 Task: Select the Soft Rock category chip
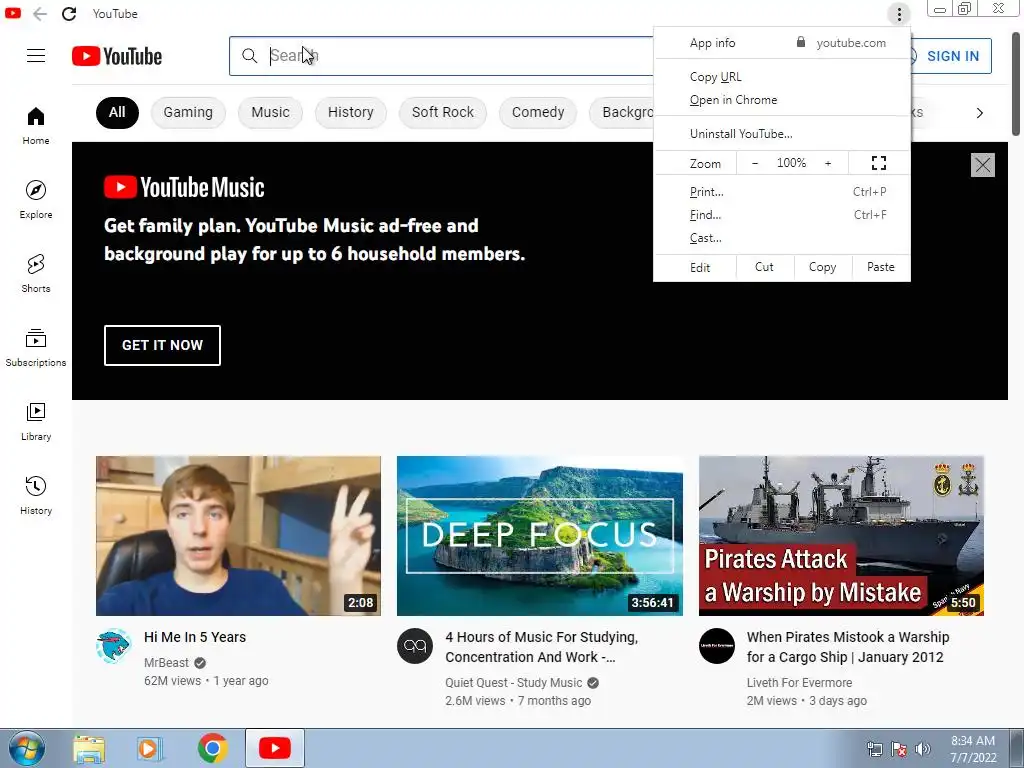click(443, 112)
